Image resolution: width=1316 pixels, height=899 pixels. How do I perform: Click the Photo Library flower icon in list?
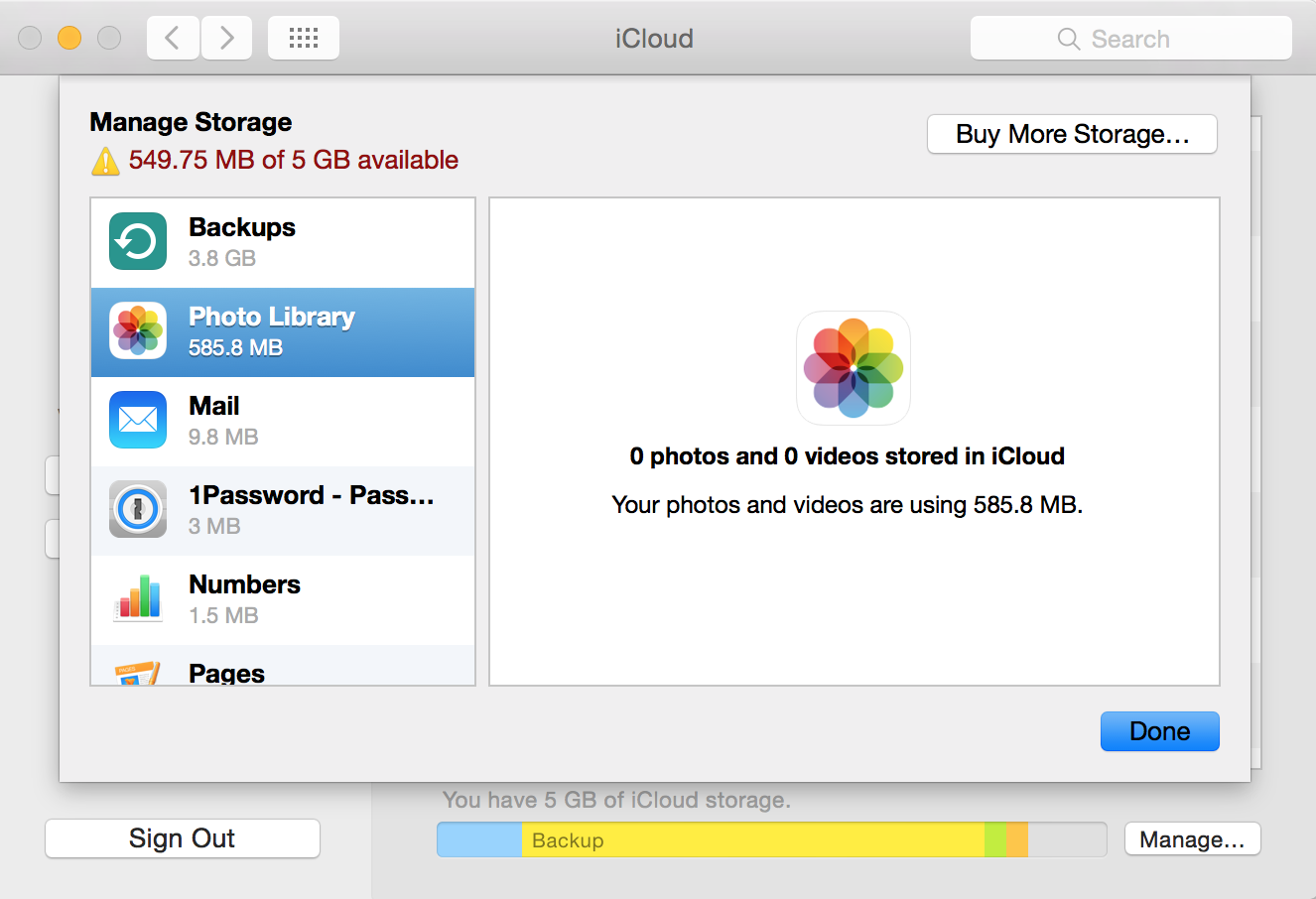[x=138, y=330]
